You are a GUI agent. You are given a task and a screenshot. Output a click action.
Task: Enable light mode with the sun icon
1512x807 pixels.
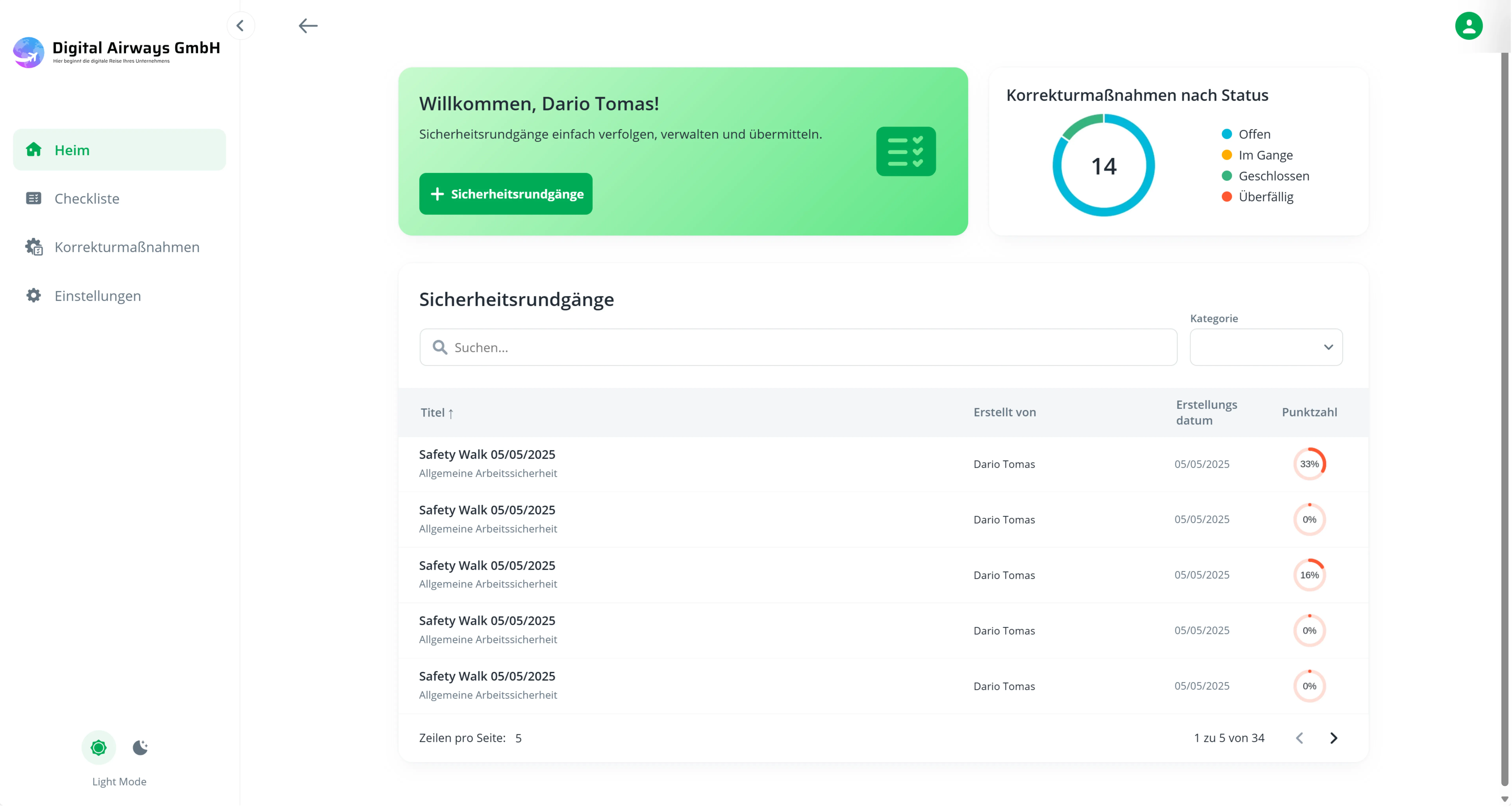point(99,748)
